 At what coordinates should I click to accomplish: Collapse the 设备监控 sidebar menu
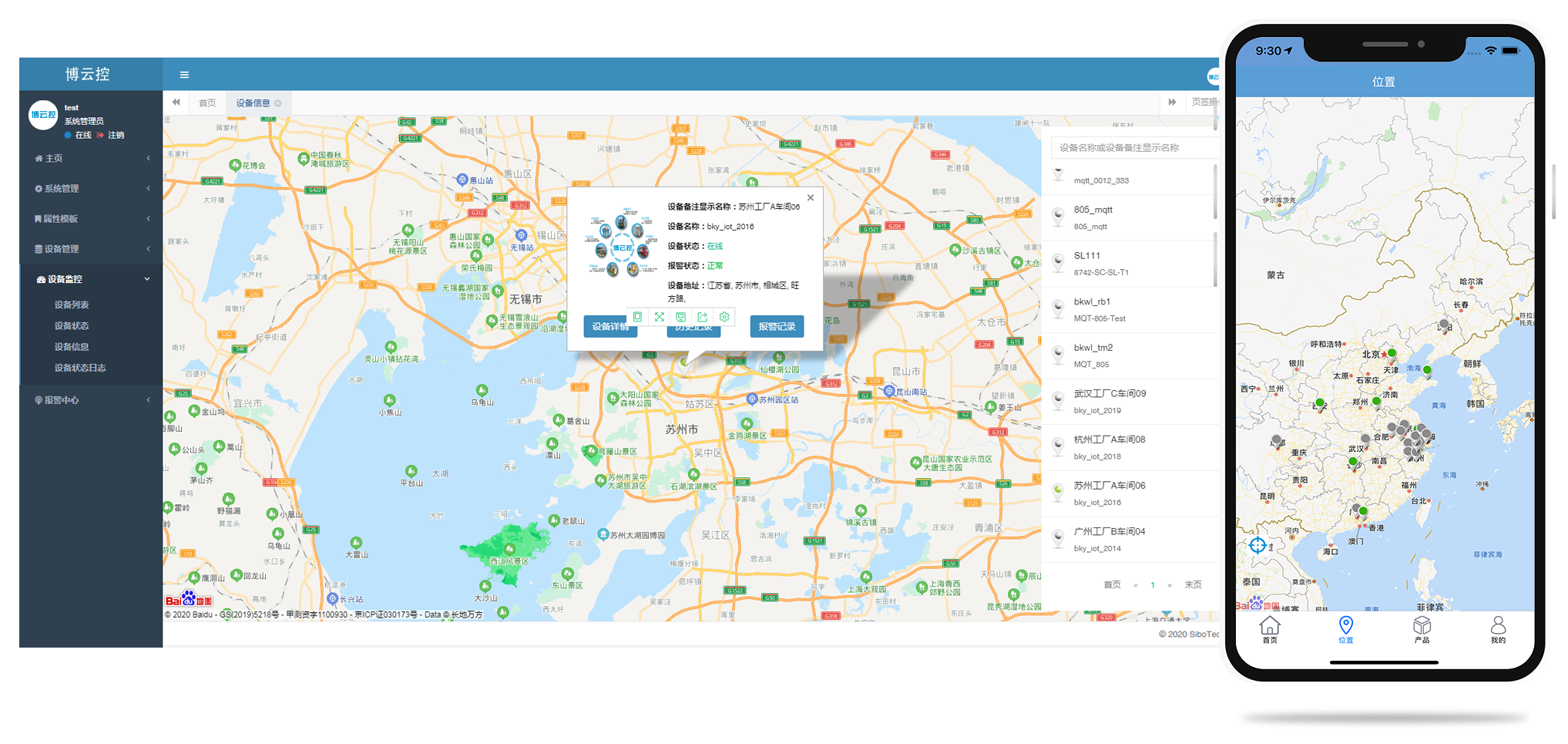[x=91, y=279]
